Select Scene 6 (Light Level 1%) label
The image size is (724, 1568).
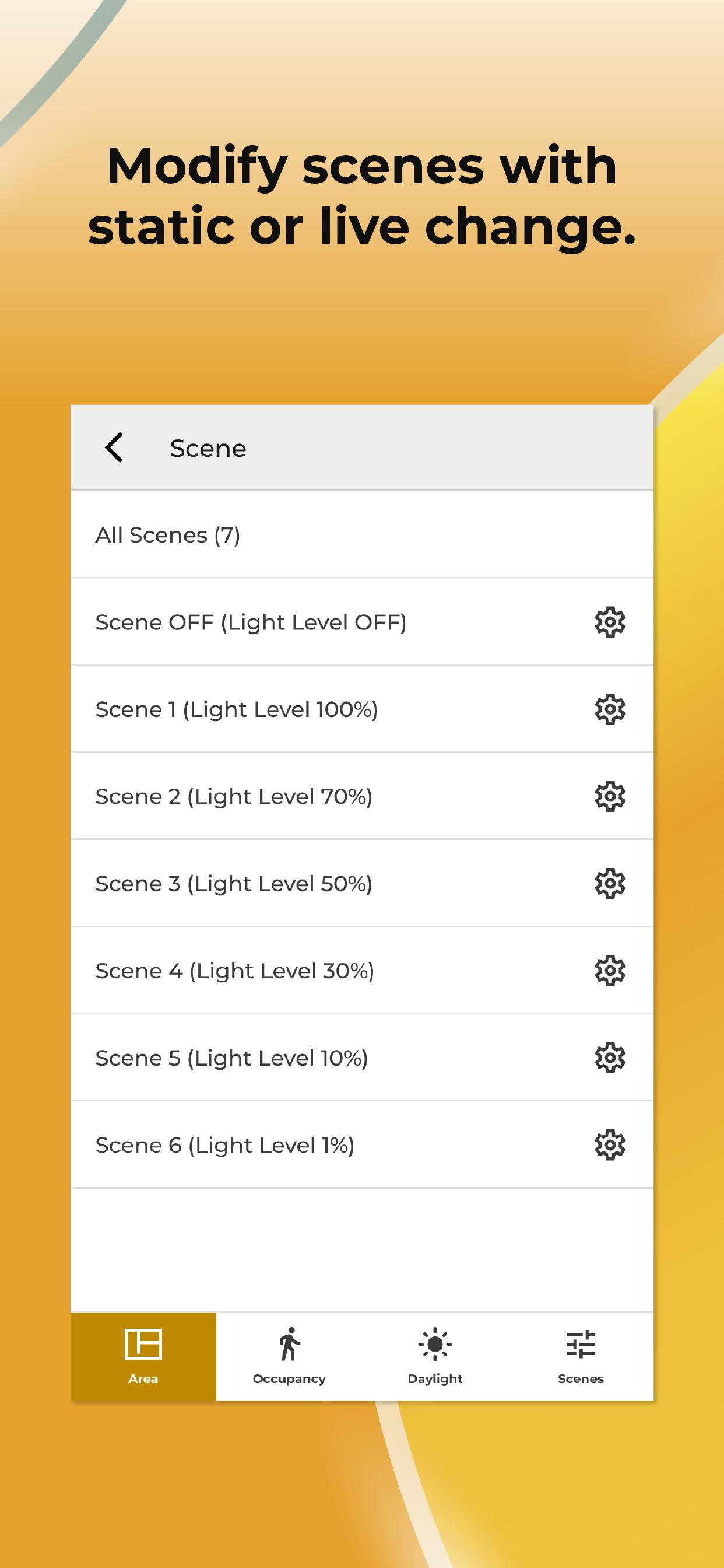(224, 1145)
